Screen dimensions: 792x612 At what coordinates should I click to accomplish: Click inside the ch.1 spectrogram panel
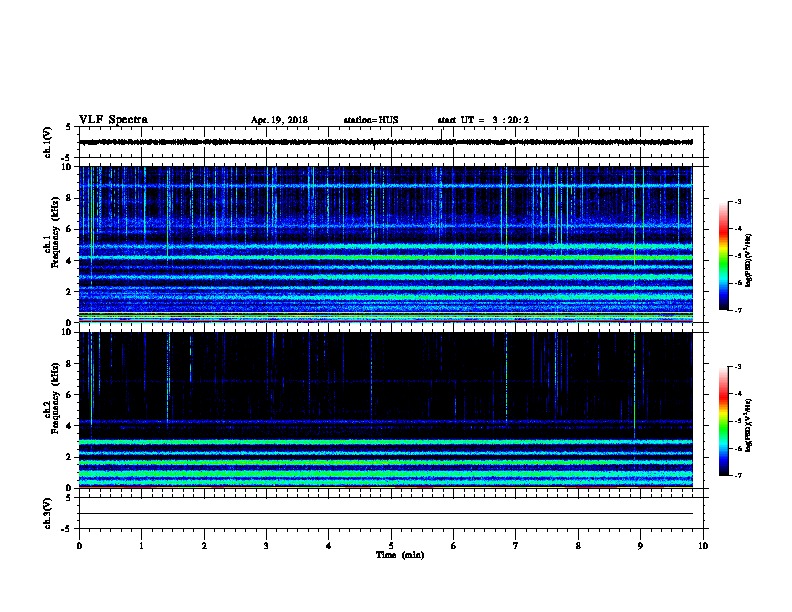click(x=386, y=244)
